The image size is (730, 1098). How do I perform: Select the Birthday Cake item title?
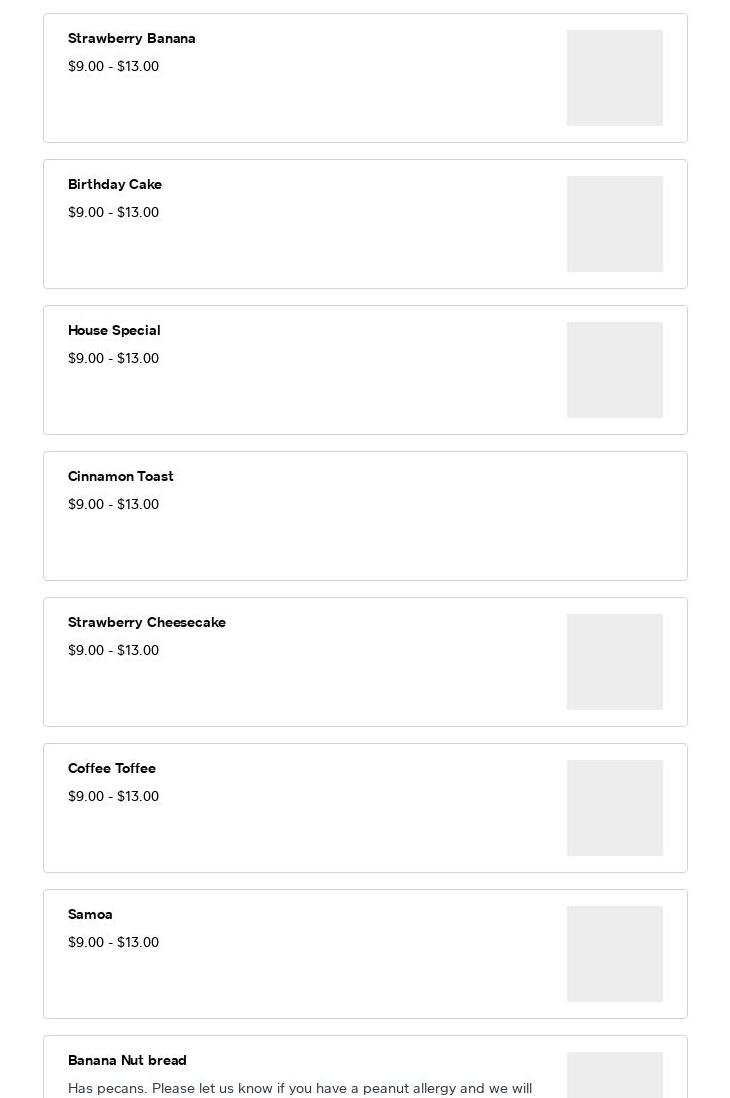pyautogui.click(x=114, y=184)
